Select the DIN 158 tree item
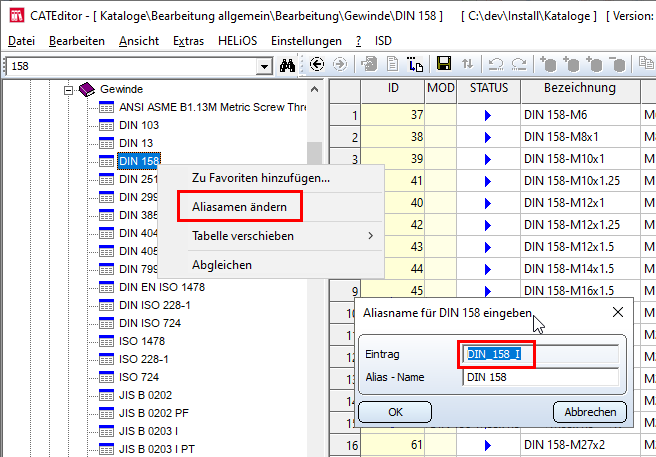The width and height of the screenshot is (656, 457). pyautogui.click(x=139, y=161)
